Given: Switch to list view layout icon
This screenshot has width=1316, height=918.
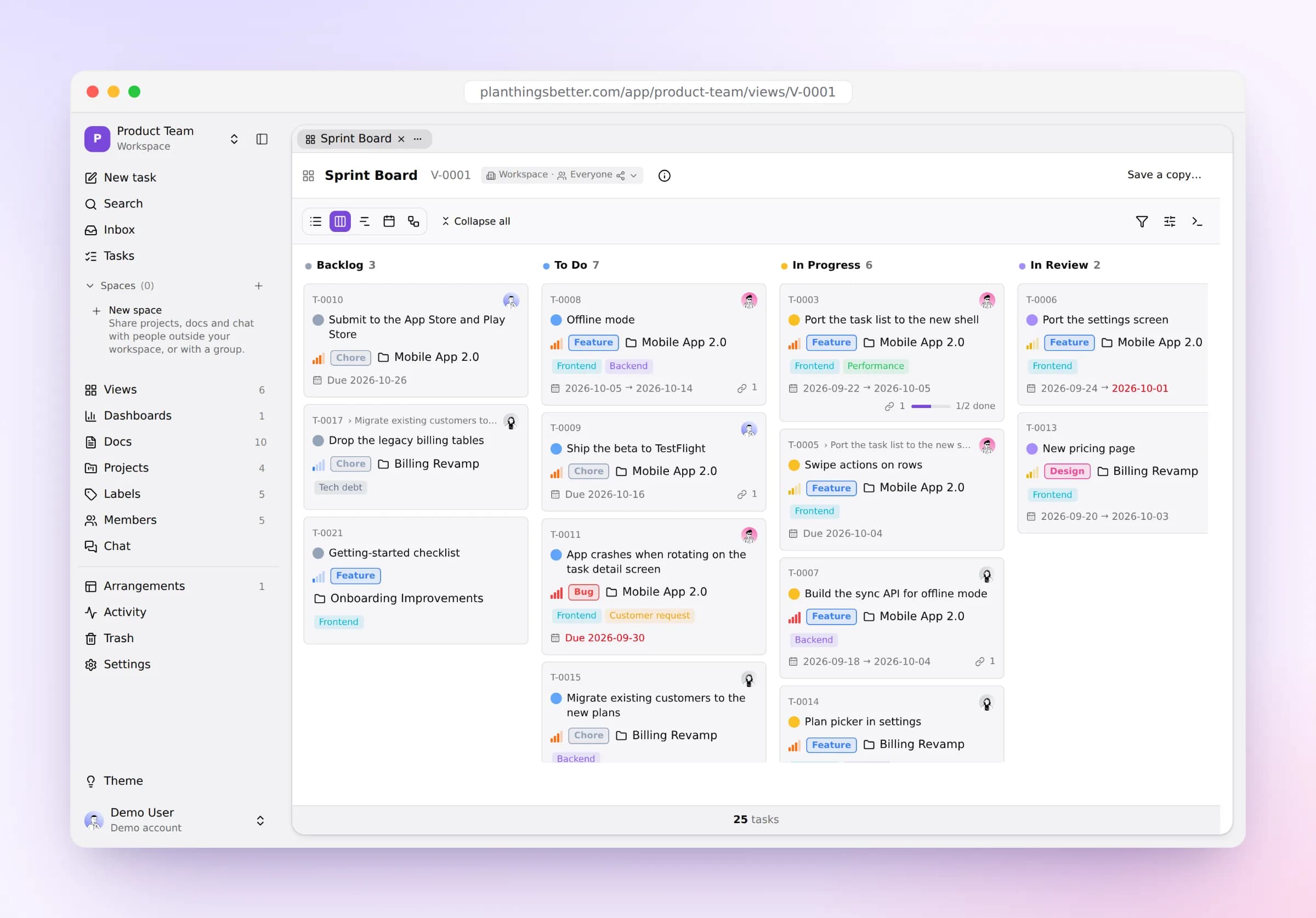Looking at the screenshot, I should (316, 222).
